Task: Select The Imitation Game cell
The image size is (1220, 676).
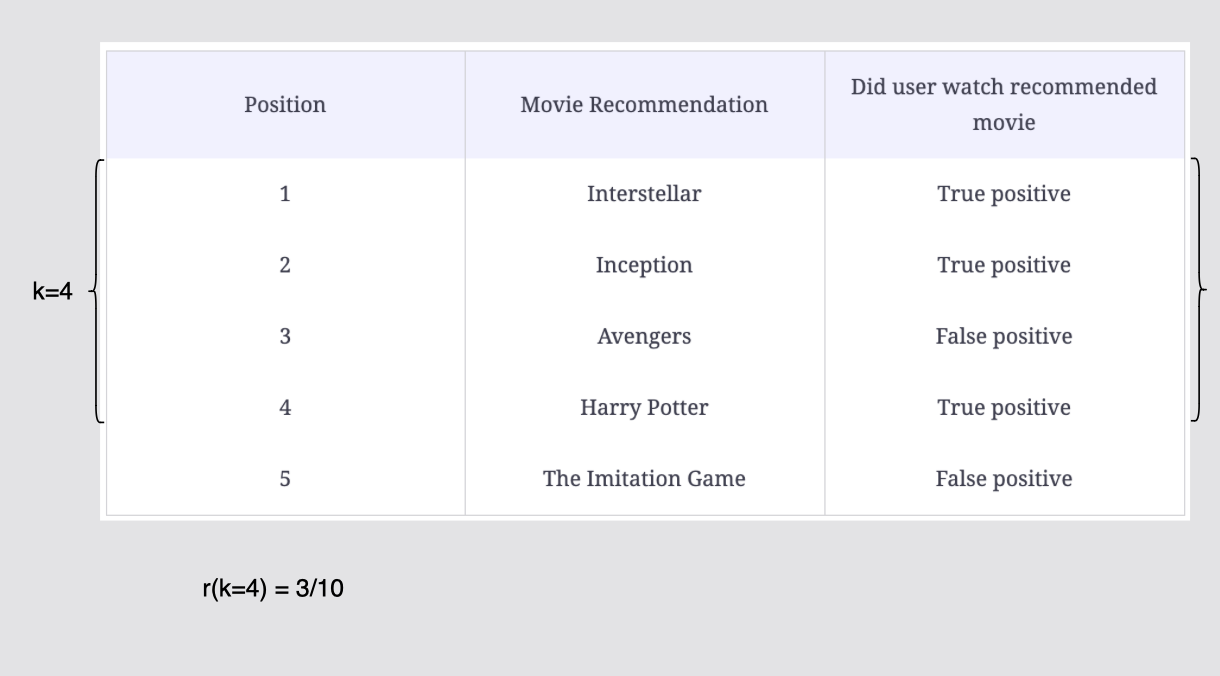Action: 644,479
